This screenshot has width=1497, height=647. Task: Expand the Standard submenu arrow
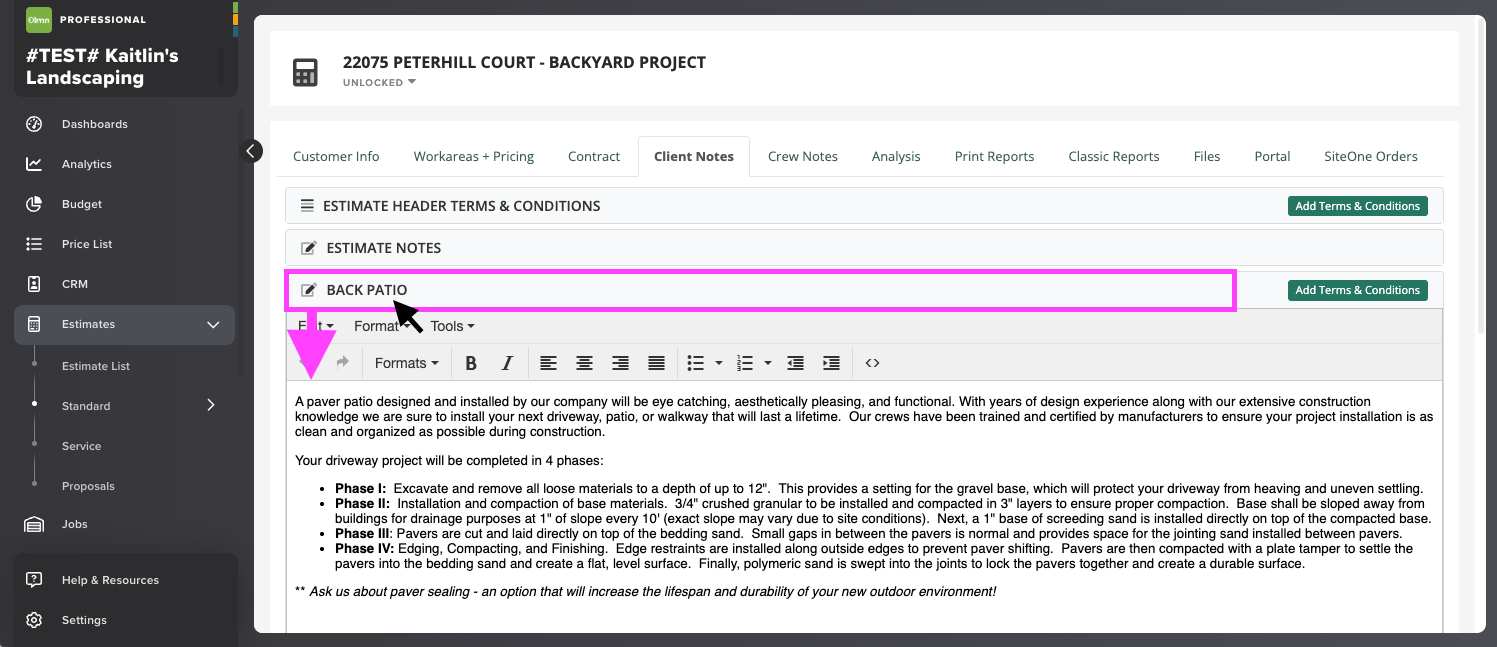(x=211, y=405)
